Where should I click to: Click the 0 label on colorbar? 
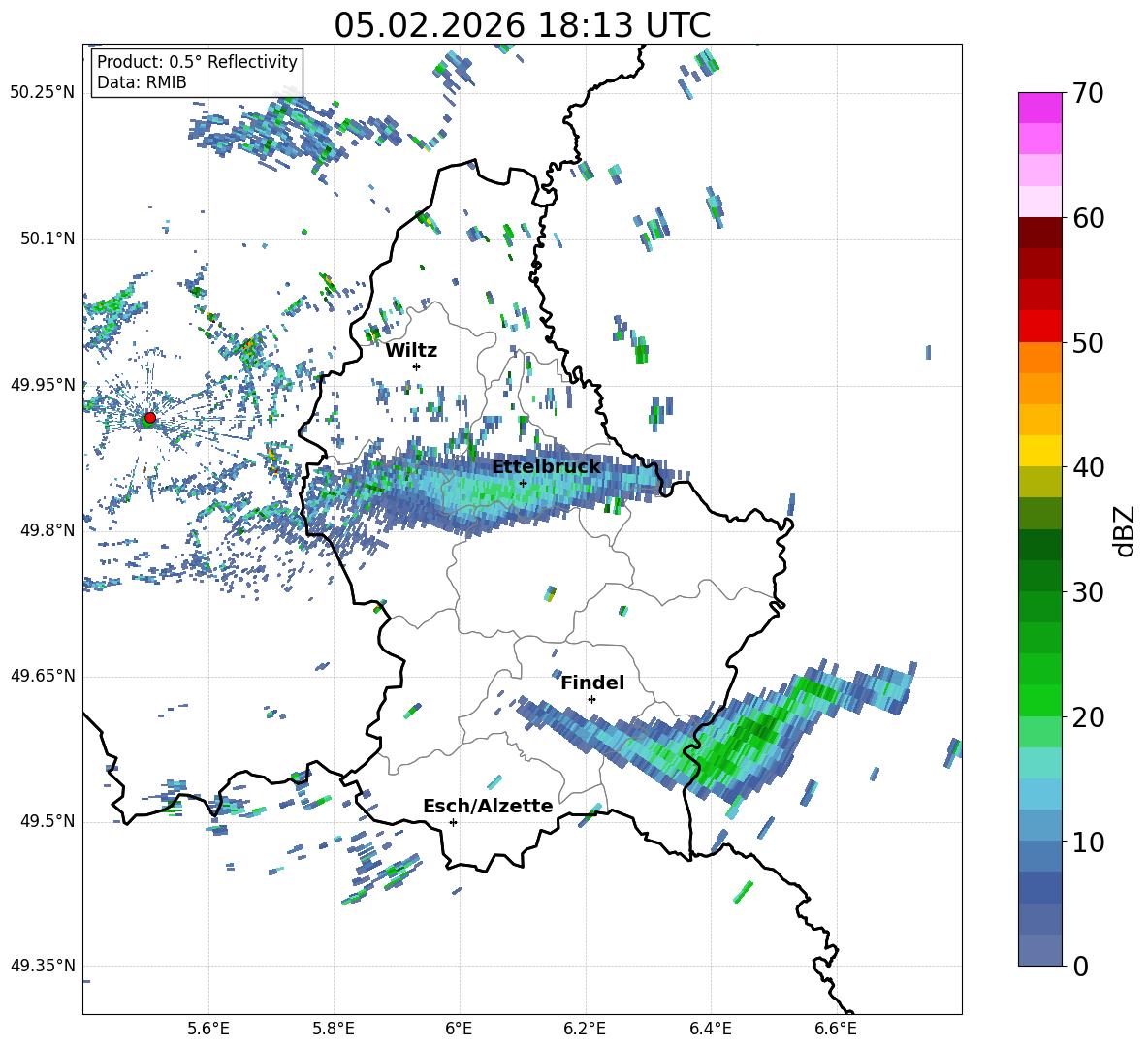pyautogui.click(x=1080, y=966)
